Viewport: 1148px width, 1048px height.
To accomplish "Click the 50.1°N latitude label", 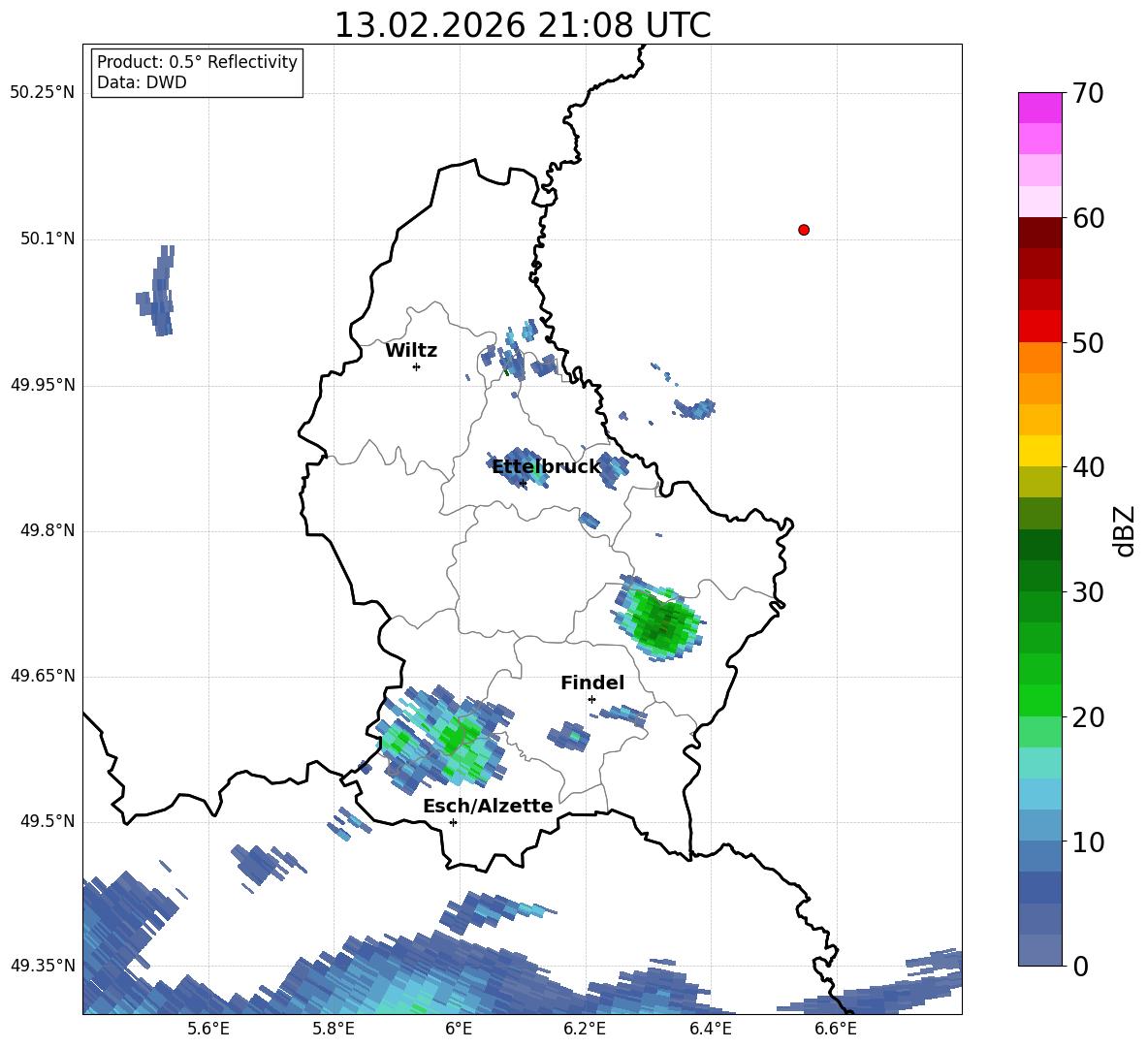I will pyautogui.click(x=48, y=238).
